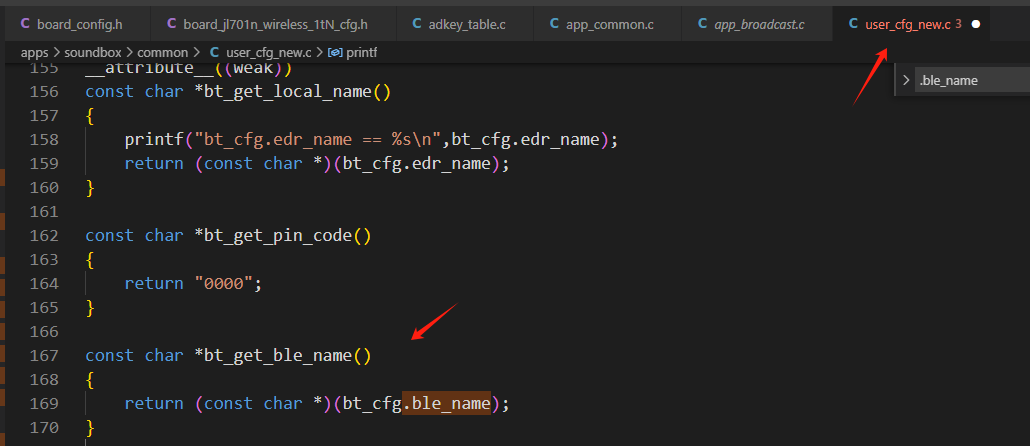1030x446 pixels.
Task: Open the board_jl701n_wireless_1tN_cfg.h tab
Action: coord(273,24)
